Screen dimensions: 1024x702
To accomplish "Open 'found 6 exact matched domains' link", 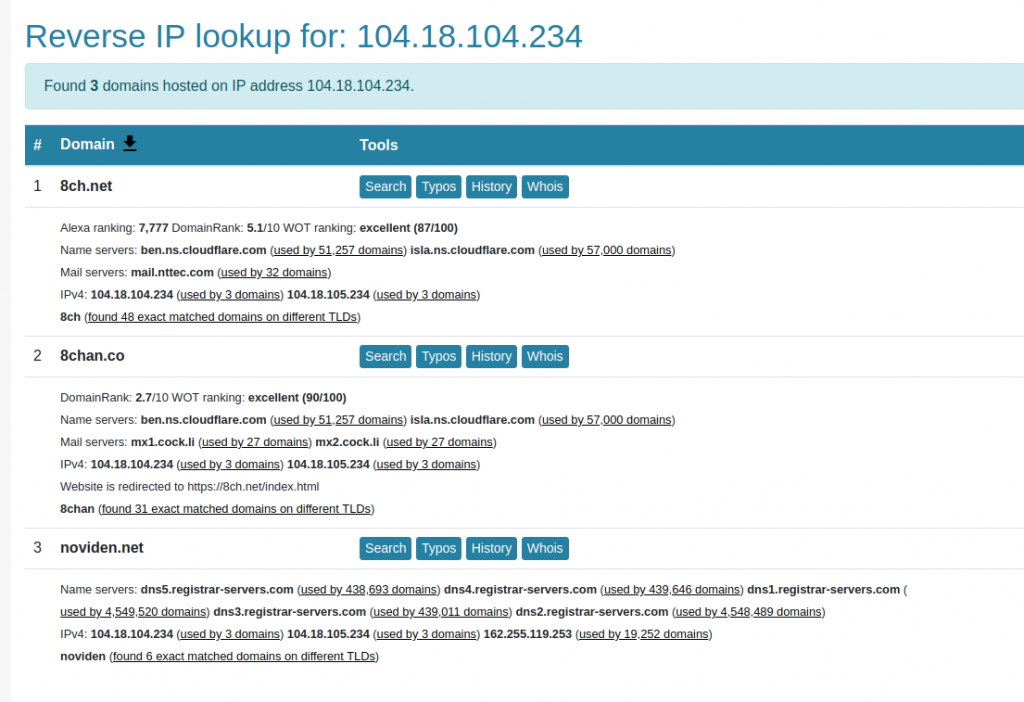I will point(244,656).
